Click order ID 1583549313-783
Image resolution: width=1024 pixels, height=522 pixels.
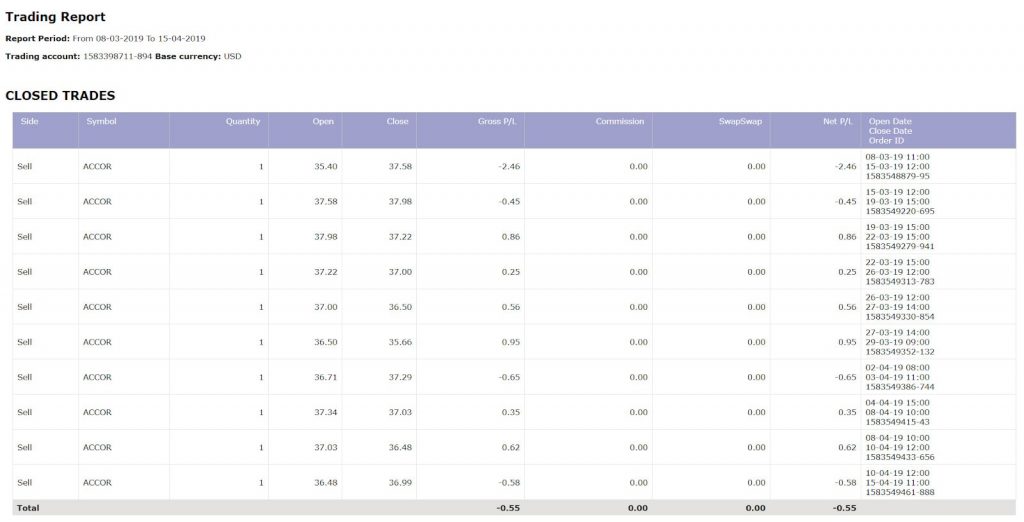click(x=900, y=282)
